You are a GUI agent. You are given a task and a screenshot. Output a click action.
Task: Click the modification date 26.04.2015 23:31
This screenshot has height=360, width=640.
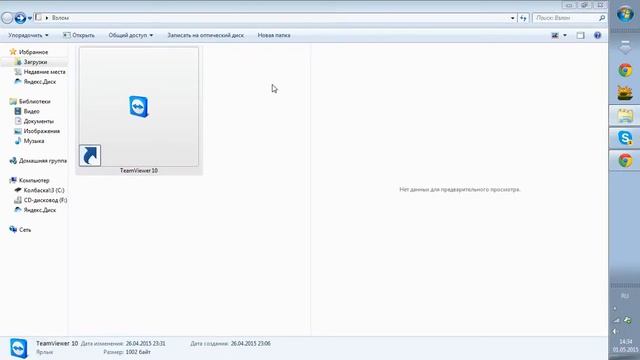145,344
